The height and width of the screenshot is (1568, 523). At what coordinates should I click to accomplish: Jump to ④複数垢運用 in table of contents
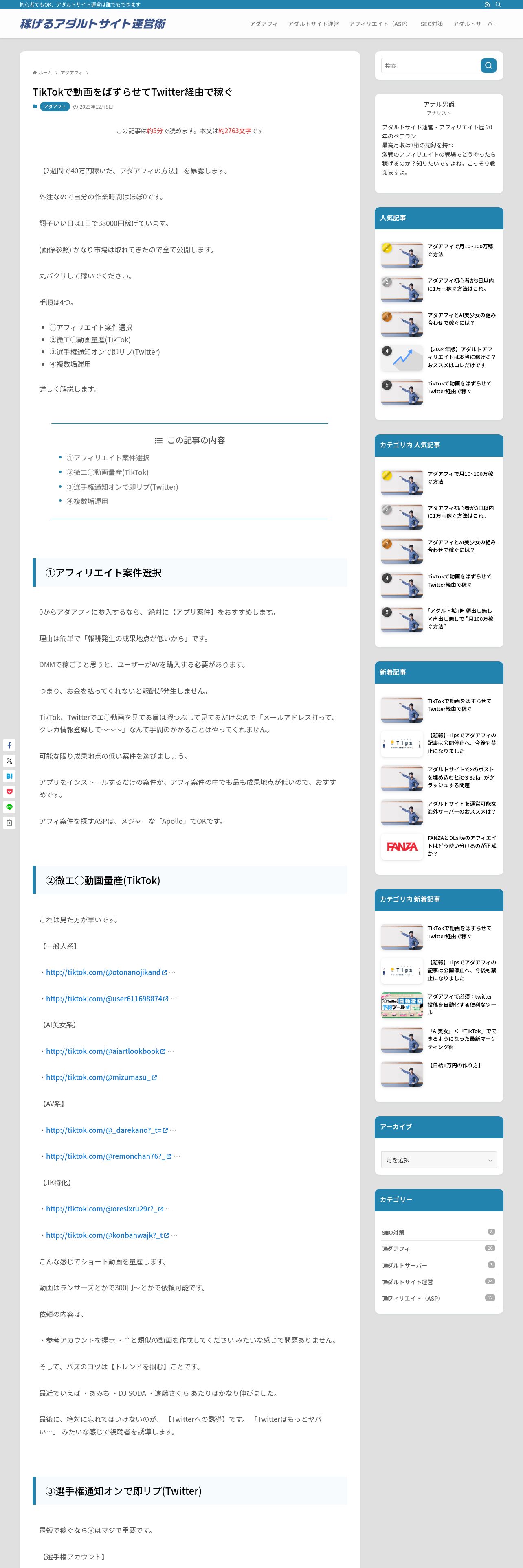click(x=87, y=501)
